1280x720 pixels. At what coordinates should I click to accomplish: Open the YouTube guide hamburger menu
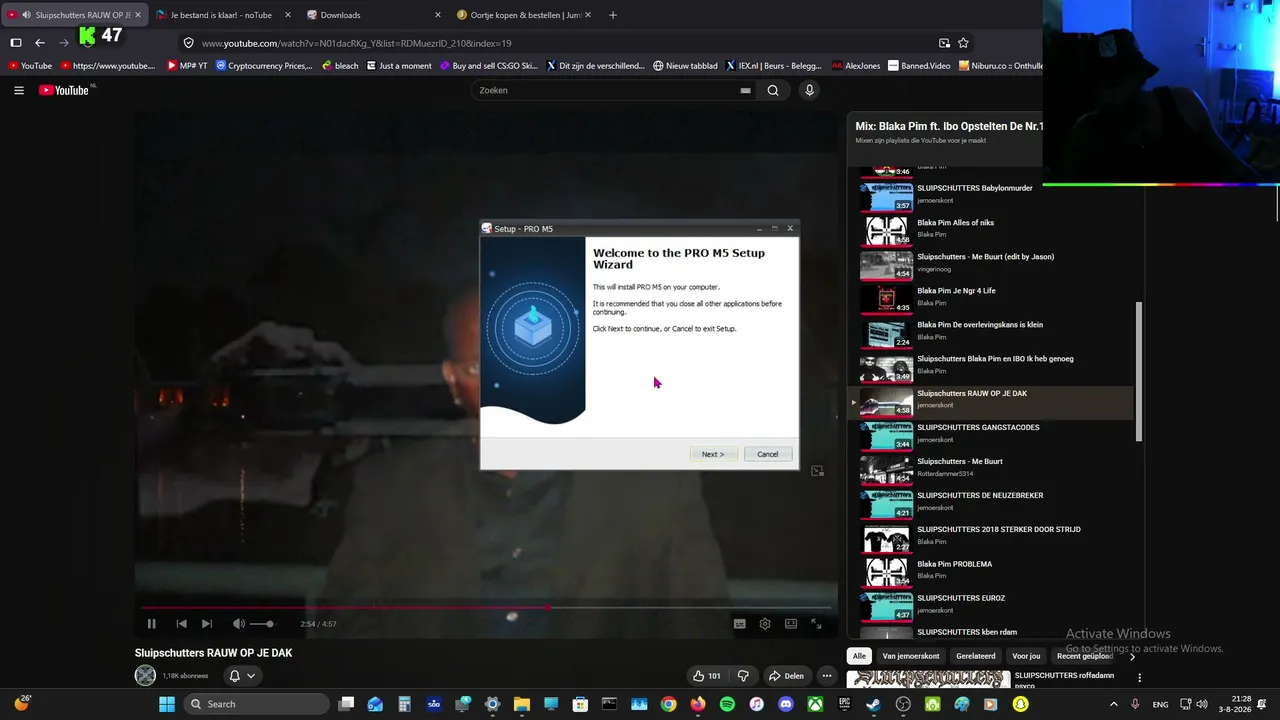[x=19, y=90]
